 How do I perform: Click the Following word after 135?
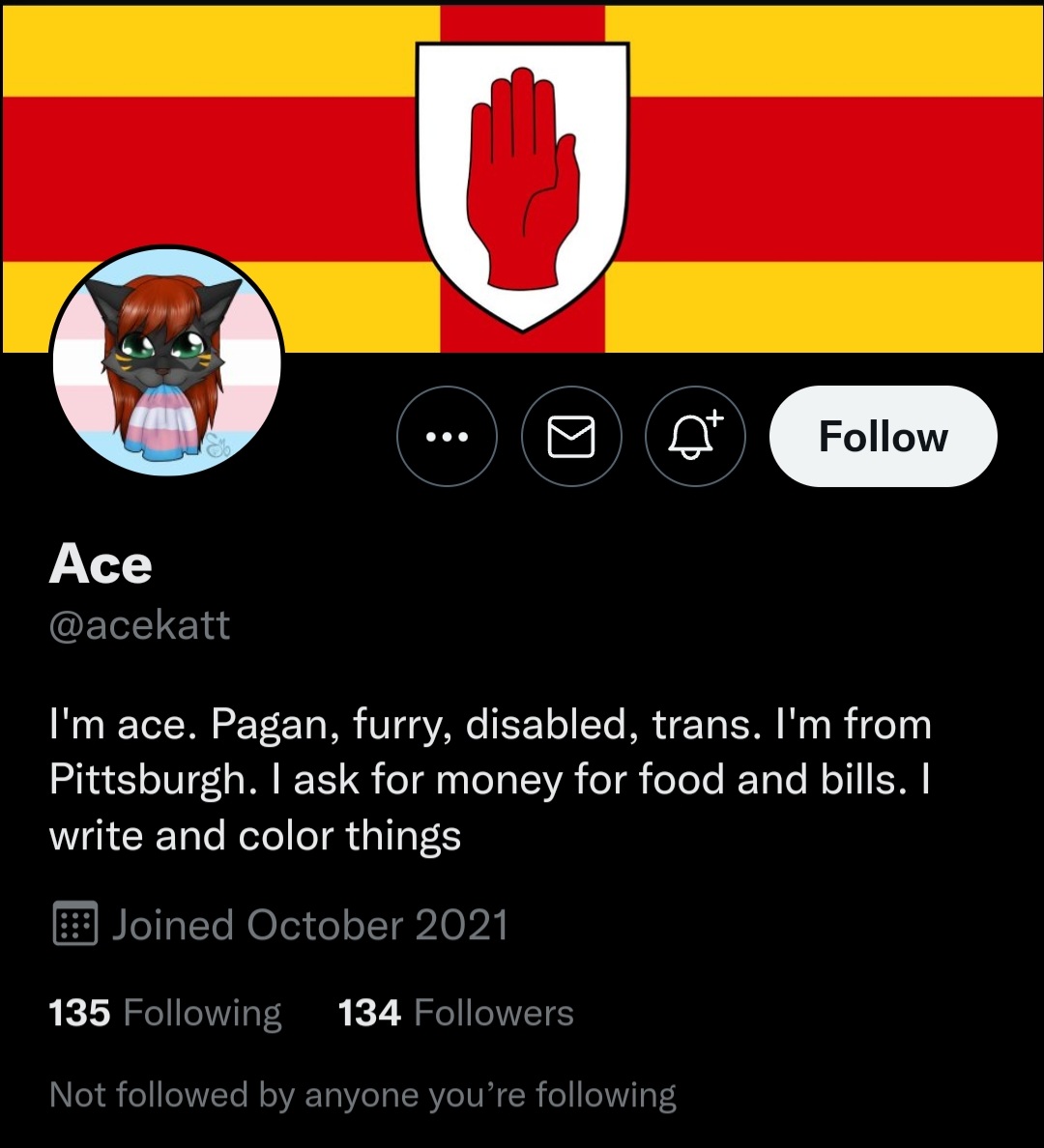(202, 1014)
